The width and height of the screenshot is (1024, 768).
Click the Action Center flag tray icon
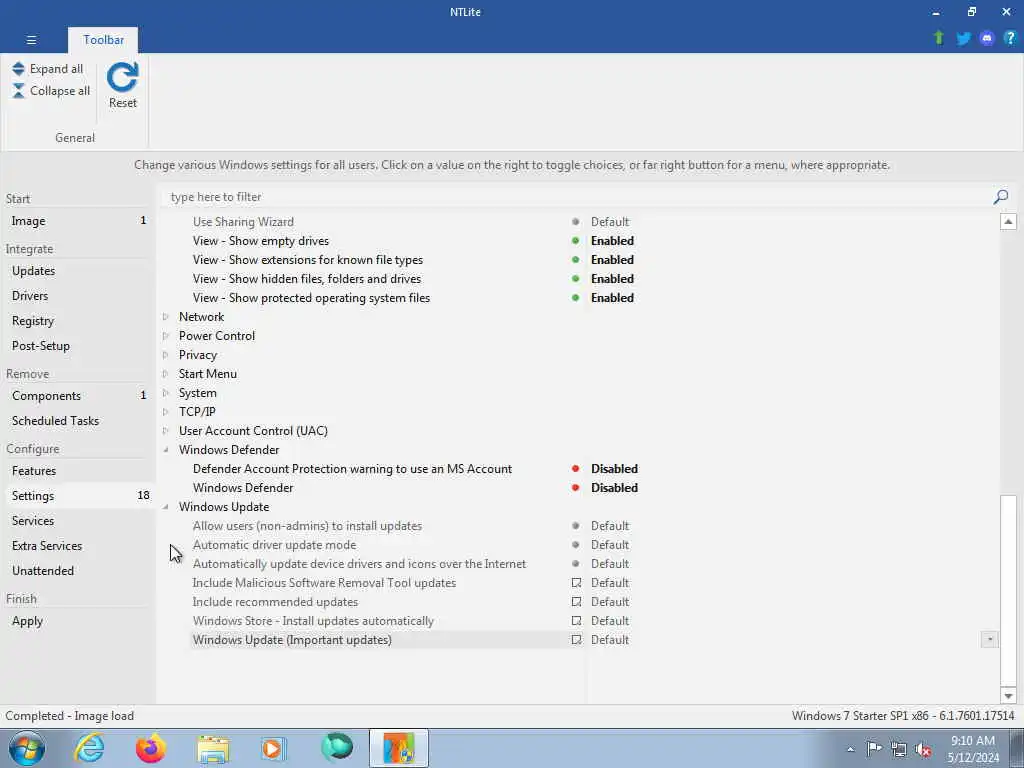(874, 748)
